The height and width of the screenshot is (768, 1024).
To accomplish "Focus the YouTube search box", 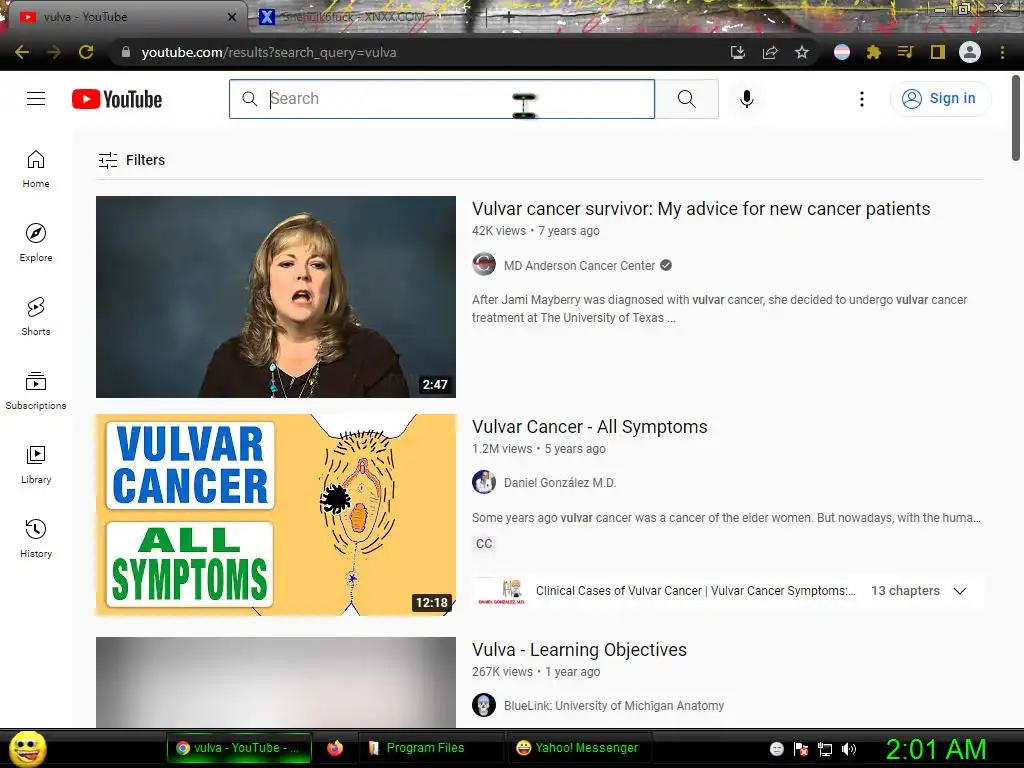I will click(442, 99).
